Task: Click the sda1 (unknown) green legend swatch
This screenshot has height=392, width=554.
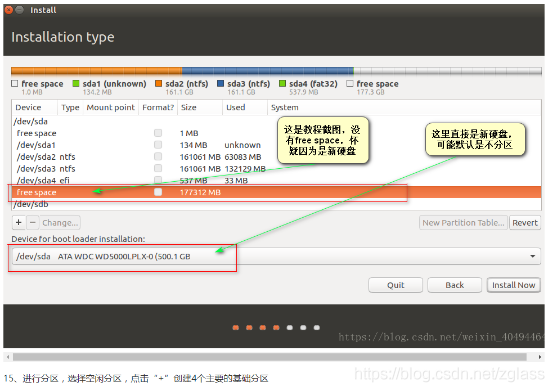Action: point(76,84)
